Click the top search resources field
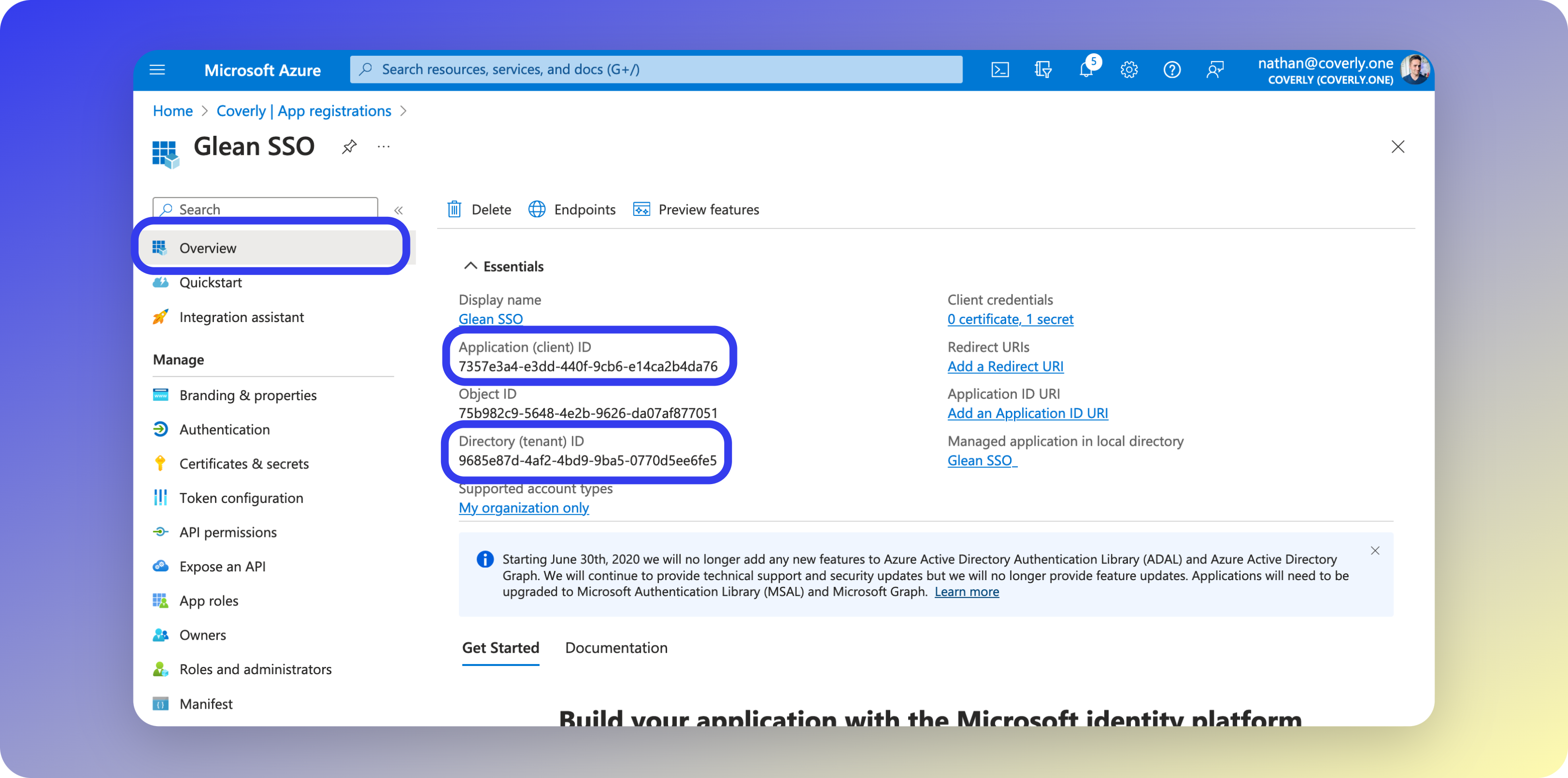The height and width of the screenshot is (778, 1568). pyautogui.click(x=655, y=69)
